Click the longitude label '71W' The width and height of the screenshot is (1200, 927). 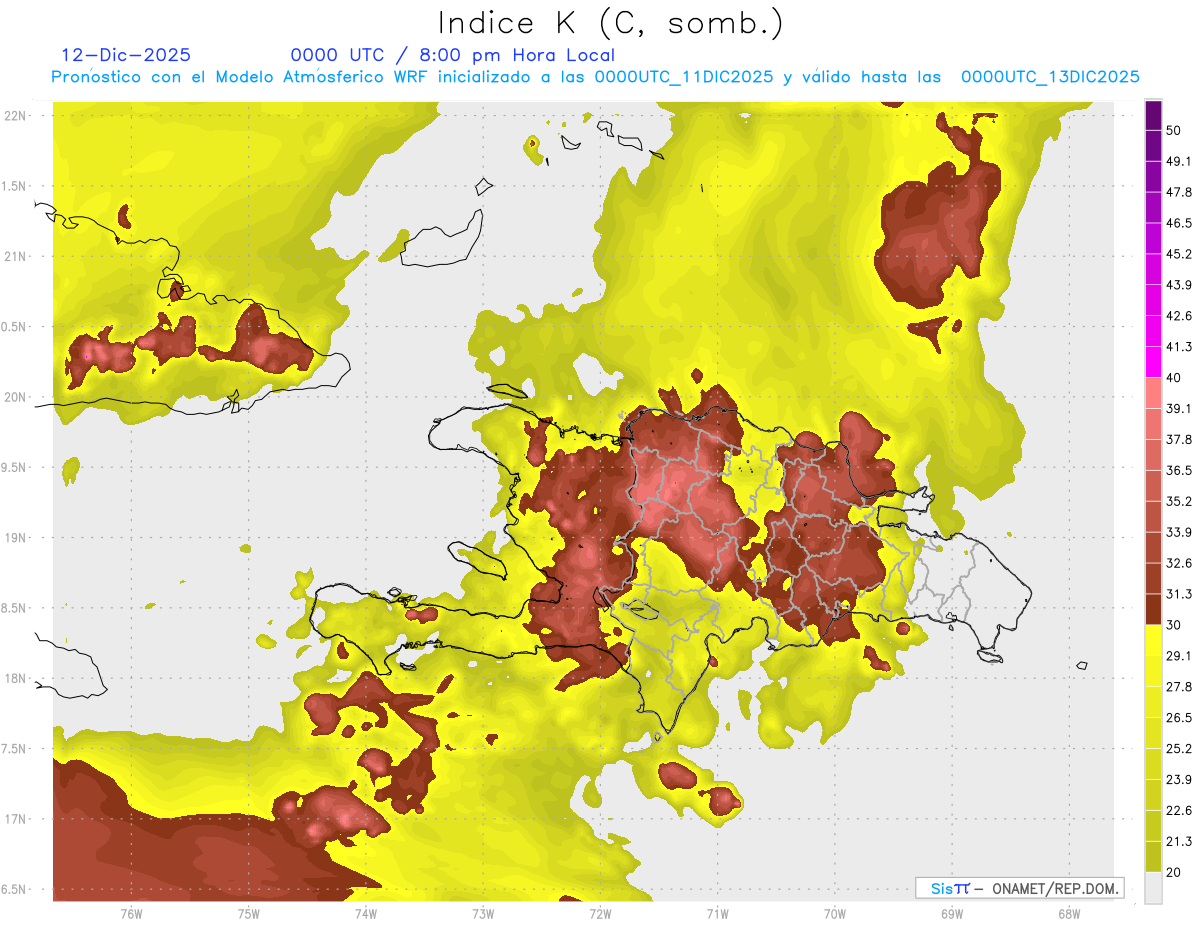click(x=717, y=914)
